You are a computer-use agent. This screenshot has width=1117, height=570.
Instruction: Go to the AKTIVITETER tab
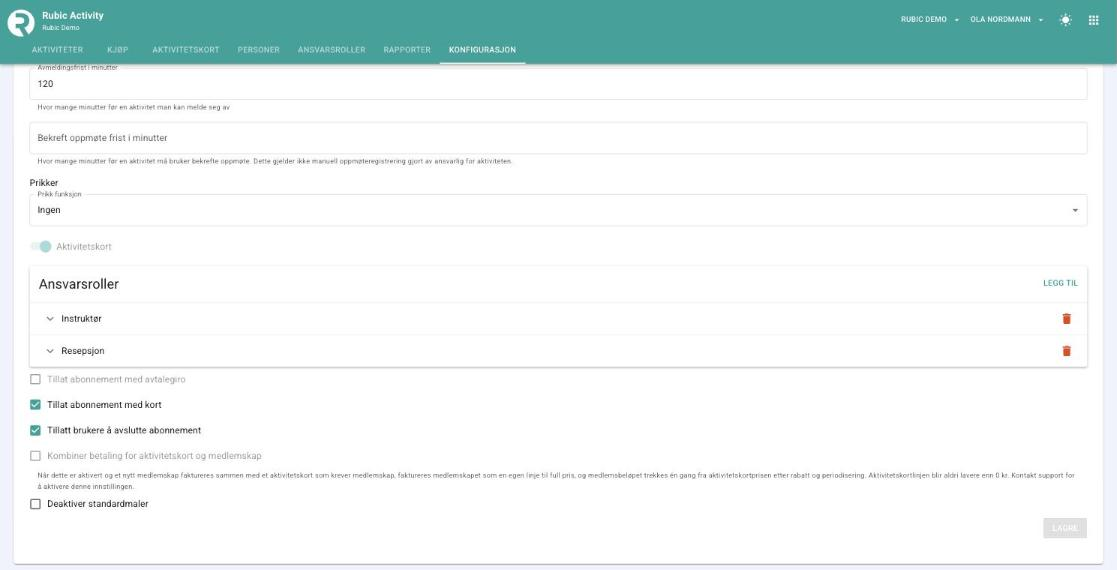[x=58, y=50]
